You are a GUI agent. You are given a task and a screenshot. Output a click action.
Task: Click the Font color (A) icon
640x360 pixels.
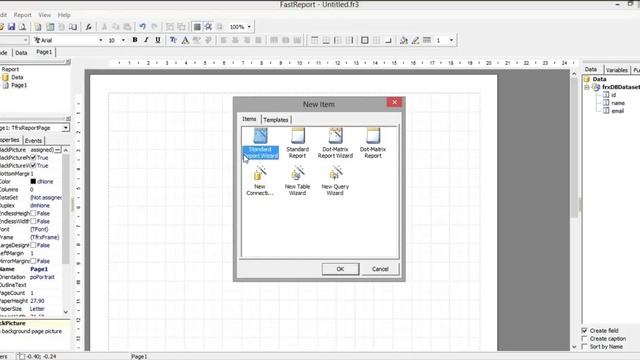(185, 40)
